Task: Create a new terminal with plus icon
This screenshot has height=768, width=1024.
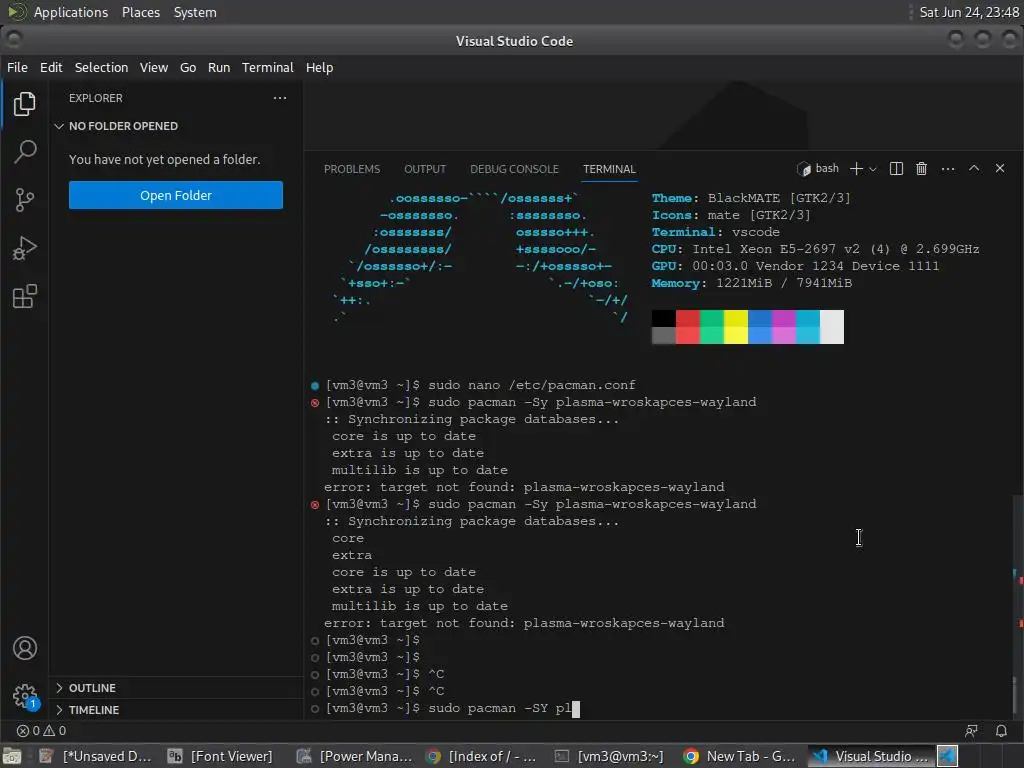Action: pyautogui.click(x=856, y=168)
